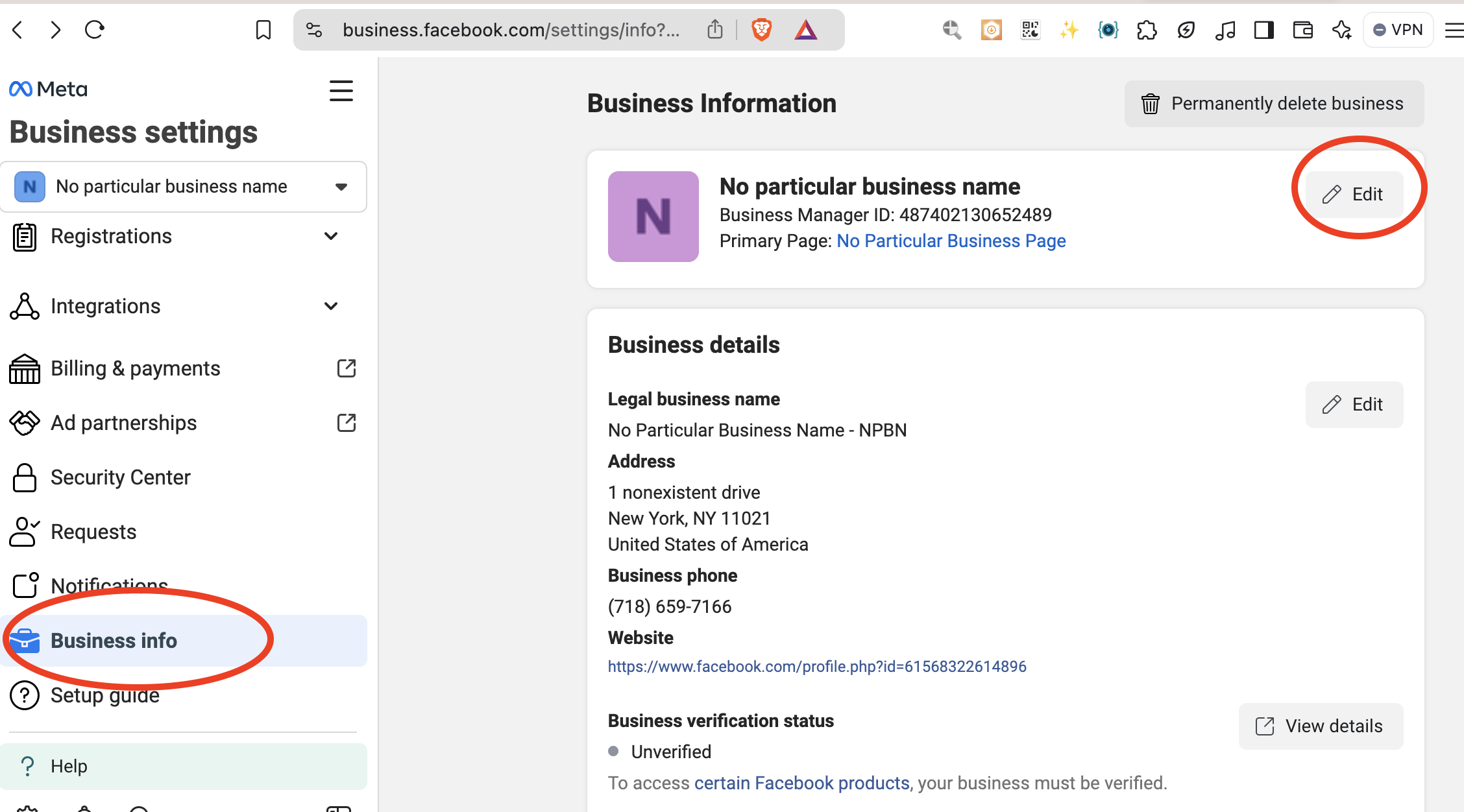Image resolution: width=1464 pixels, height=812 pixels.
Task: Edit the Business details section
Action: tap(1354, 405)
